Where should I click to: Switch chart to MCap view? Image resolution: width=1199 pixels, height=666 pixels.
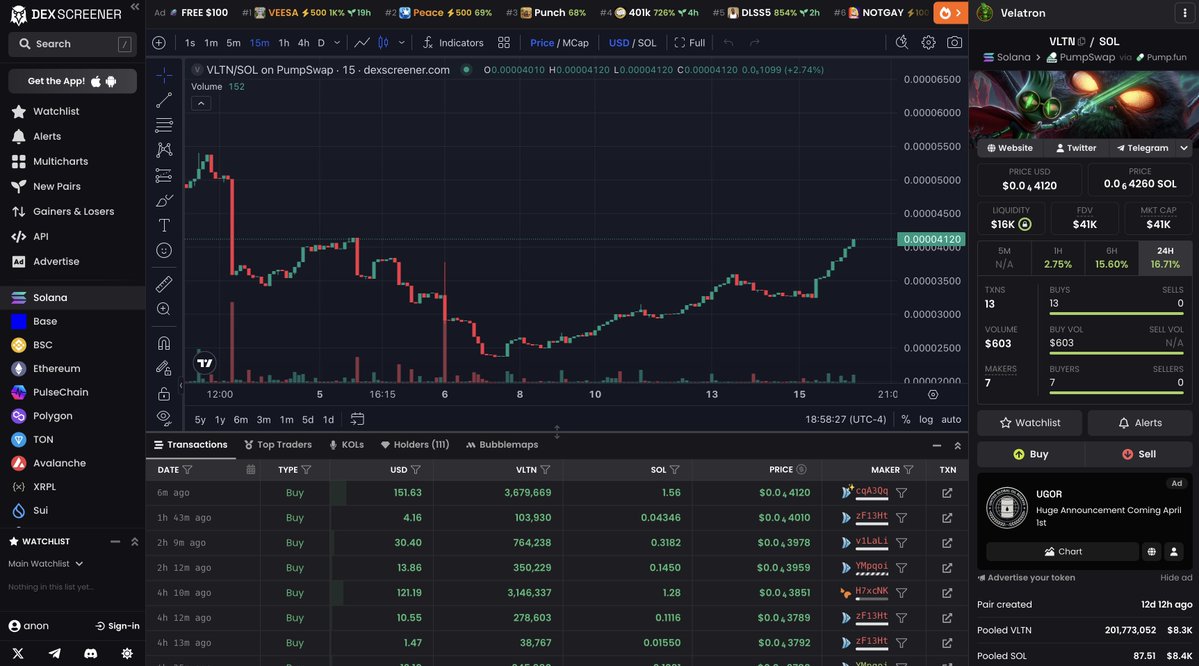tap(576, 43)
